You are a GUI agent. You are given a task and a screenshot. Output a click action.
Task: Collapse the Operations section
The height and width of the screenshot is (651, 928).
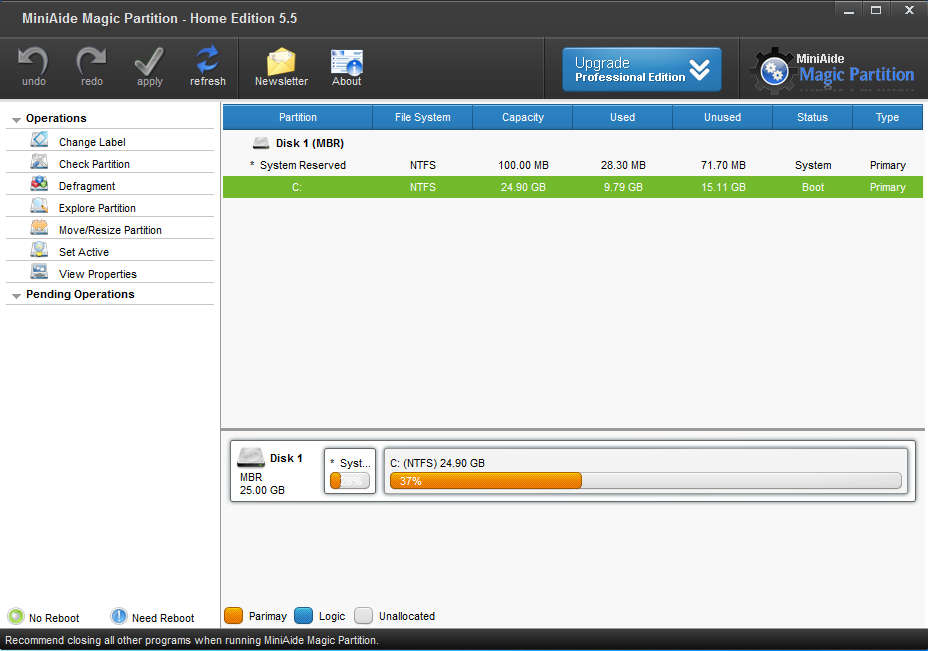16,119
